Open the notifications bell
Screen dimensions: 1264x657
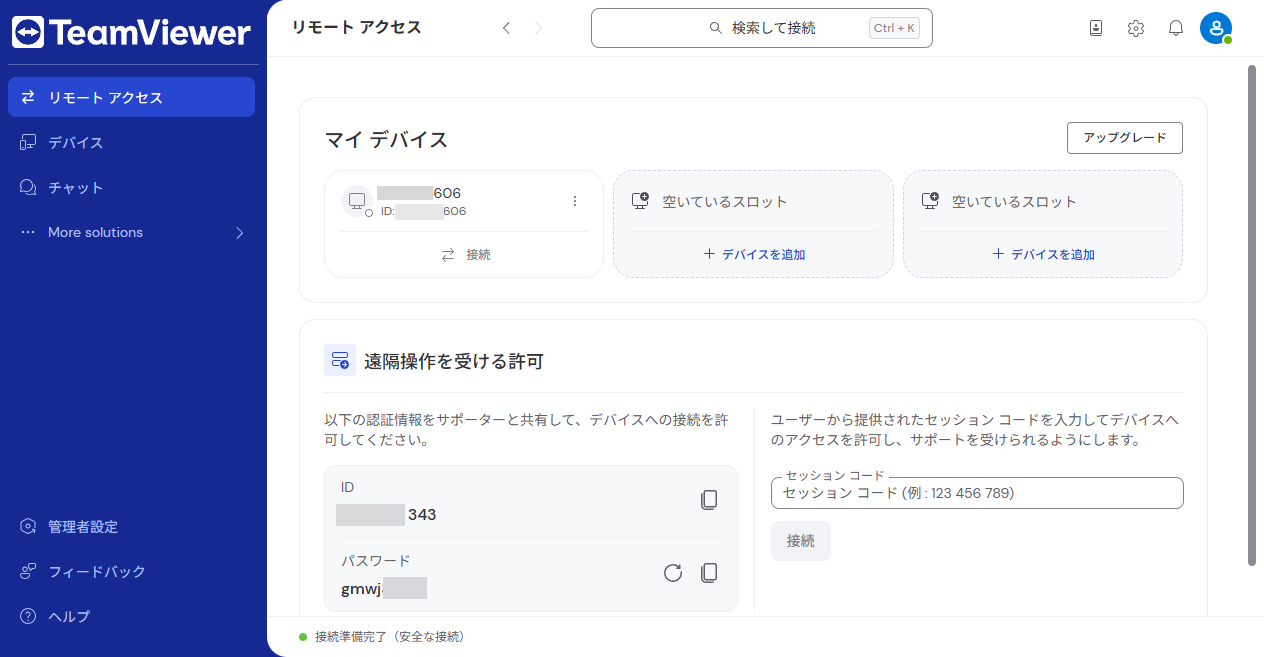1176,28
